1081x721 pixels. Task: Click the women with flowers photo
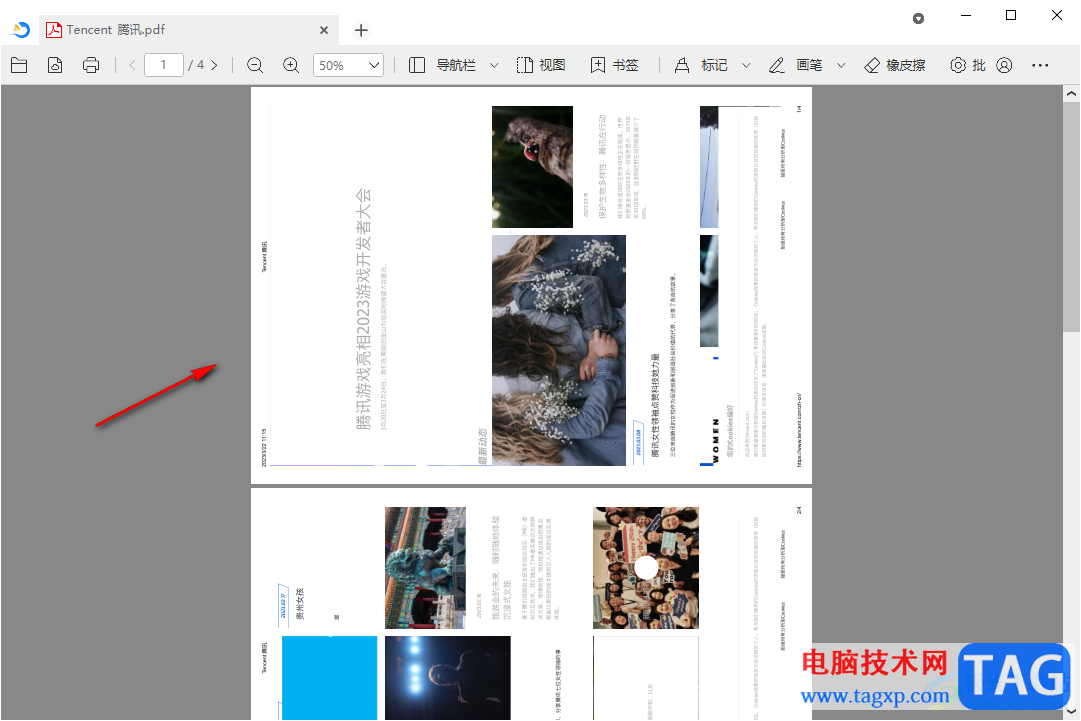(x=559, y=350)
